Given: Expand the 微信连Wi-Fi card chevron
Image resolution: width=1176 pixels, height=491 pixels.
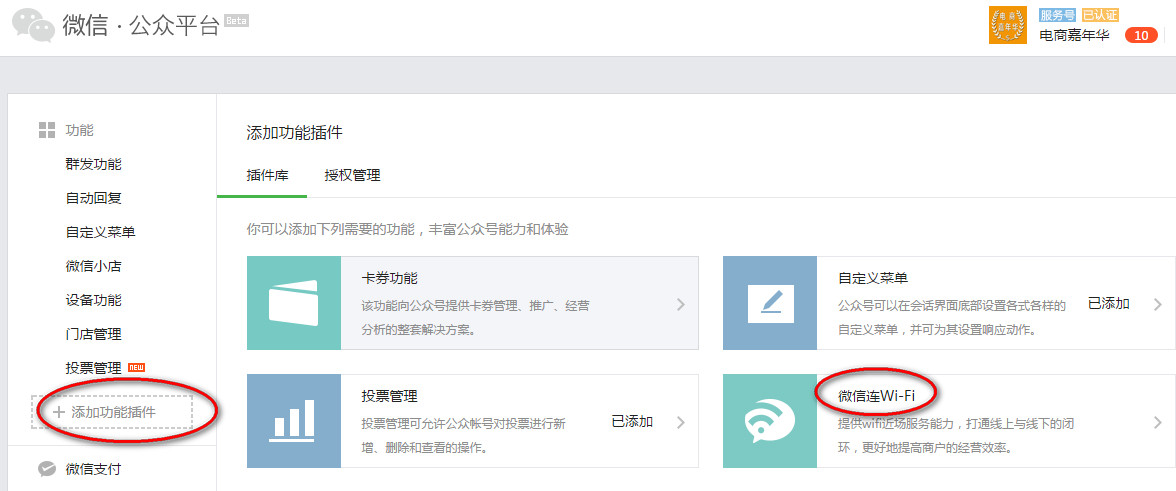Looking at the screenshot, I should click(x=1157, y=422).
